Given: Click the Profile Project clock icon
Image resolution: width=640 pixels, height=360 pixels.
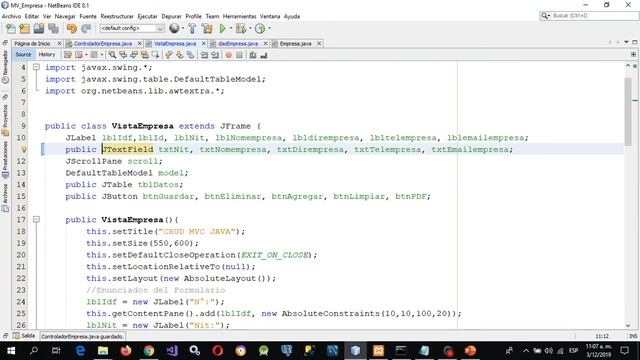Looking at the screenshot, I should pyautogui.click(x=260, y=29).
